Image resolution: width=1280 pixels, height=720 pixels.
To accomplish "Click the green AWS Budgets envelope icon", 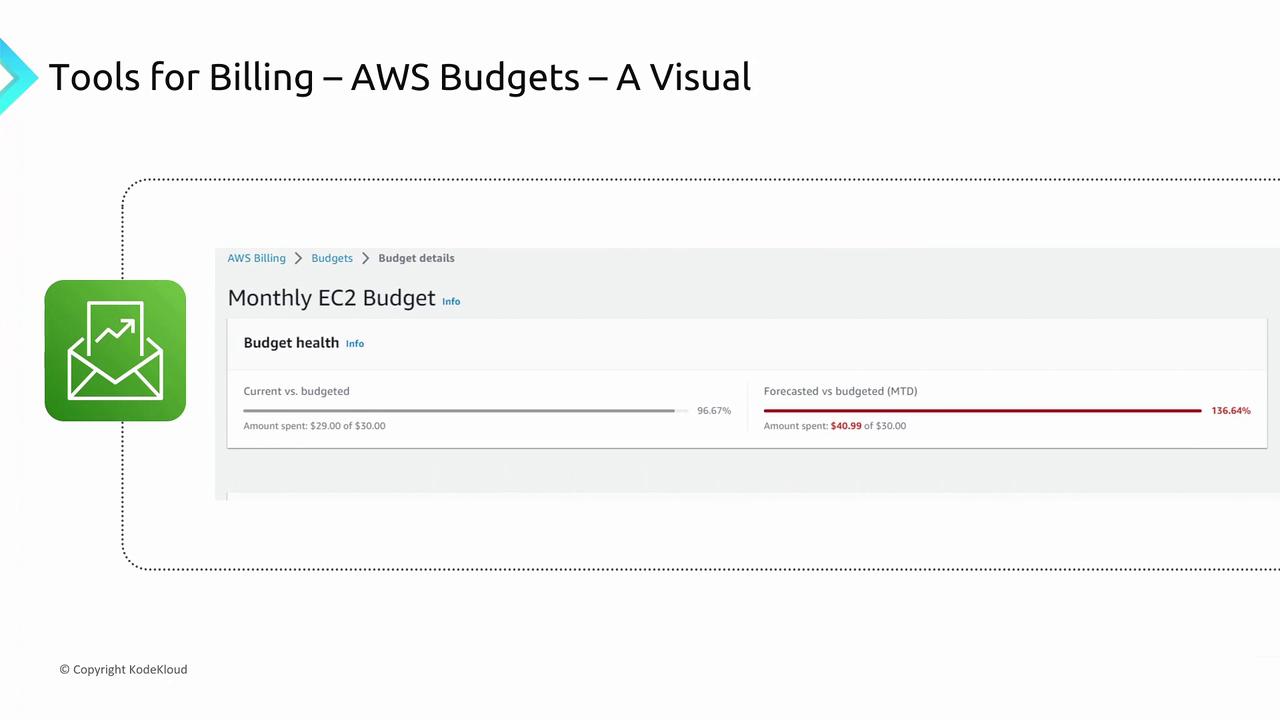I will pos(115,350).
